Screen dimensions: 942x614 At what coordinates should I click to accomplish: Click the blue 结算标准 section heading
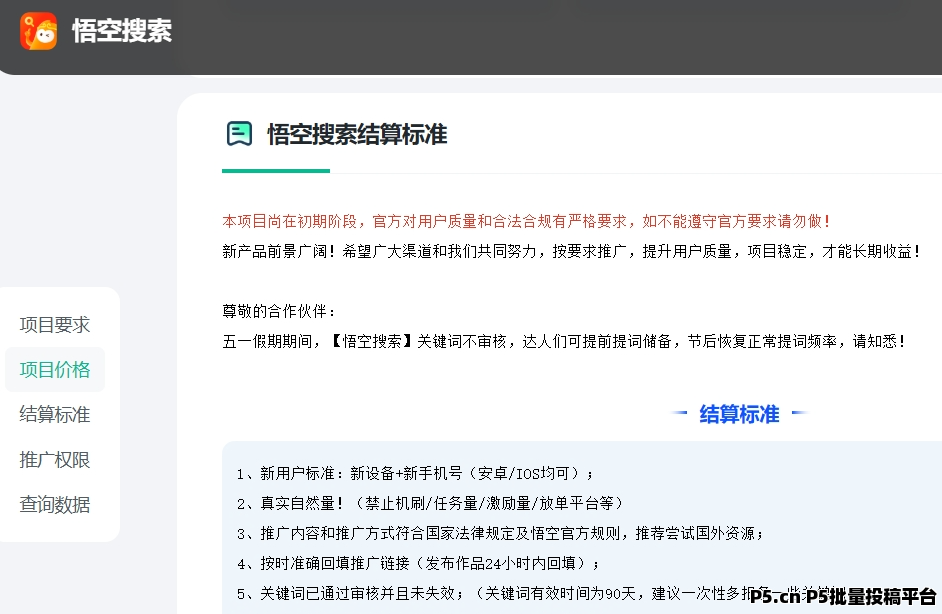pyautogui.click(x=739, y=414)
